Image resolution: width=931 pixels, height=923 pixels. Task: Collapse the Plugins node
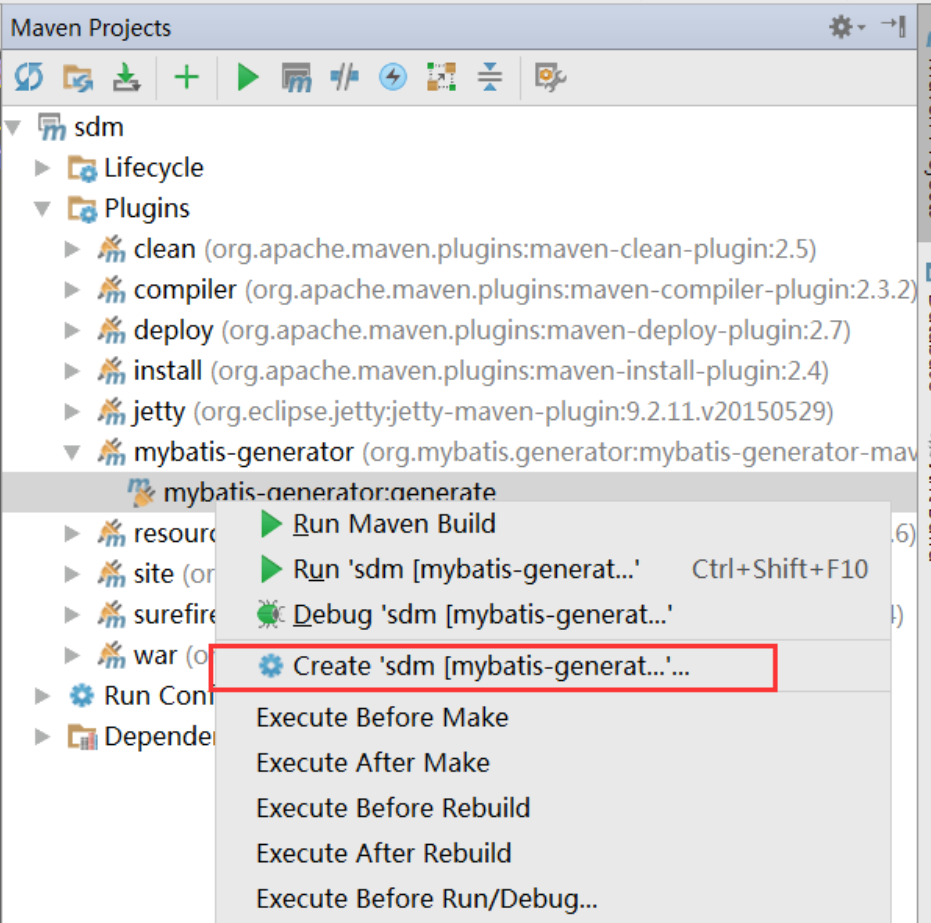click(42, 209)
